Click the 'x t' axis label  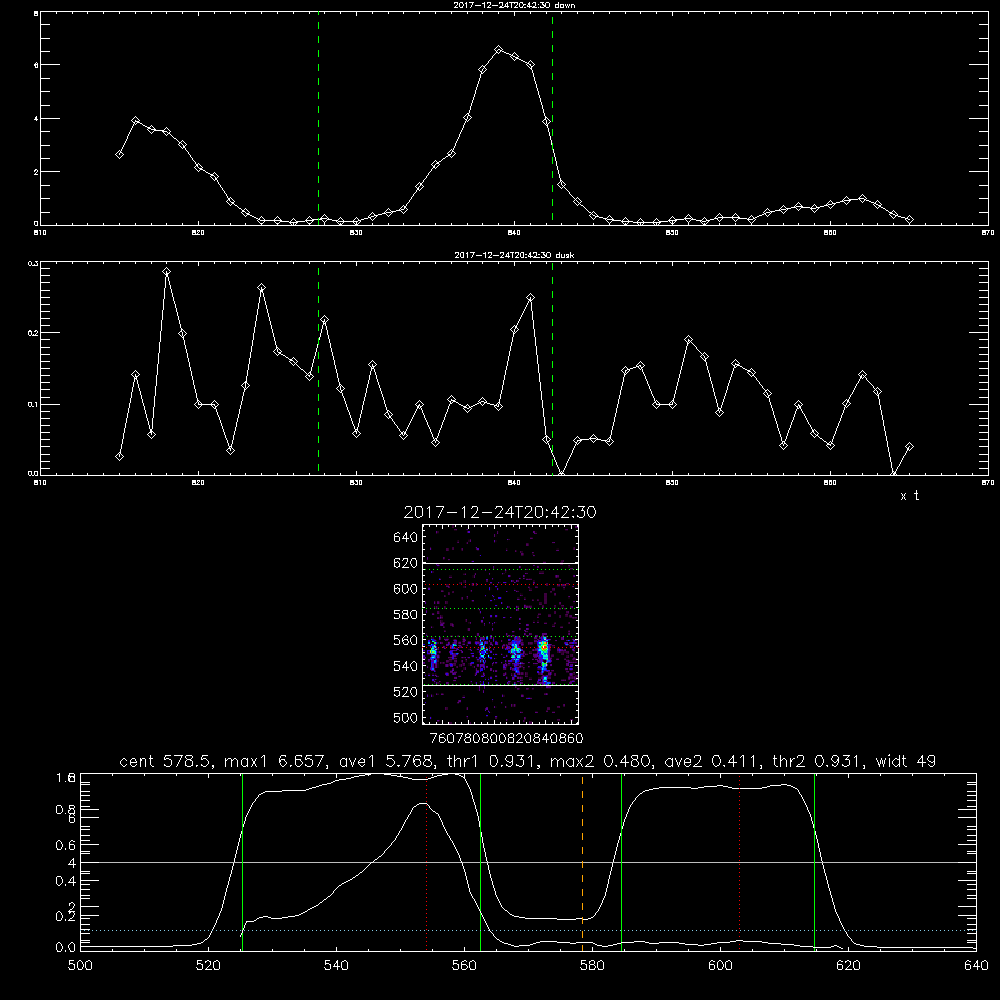909,496
